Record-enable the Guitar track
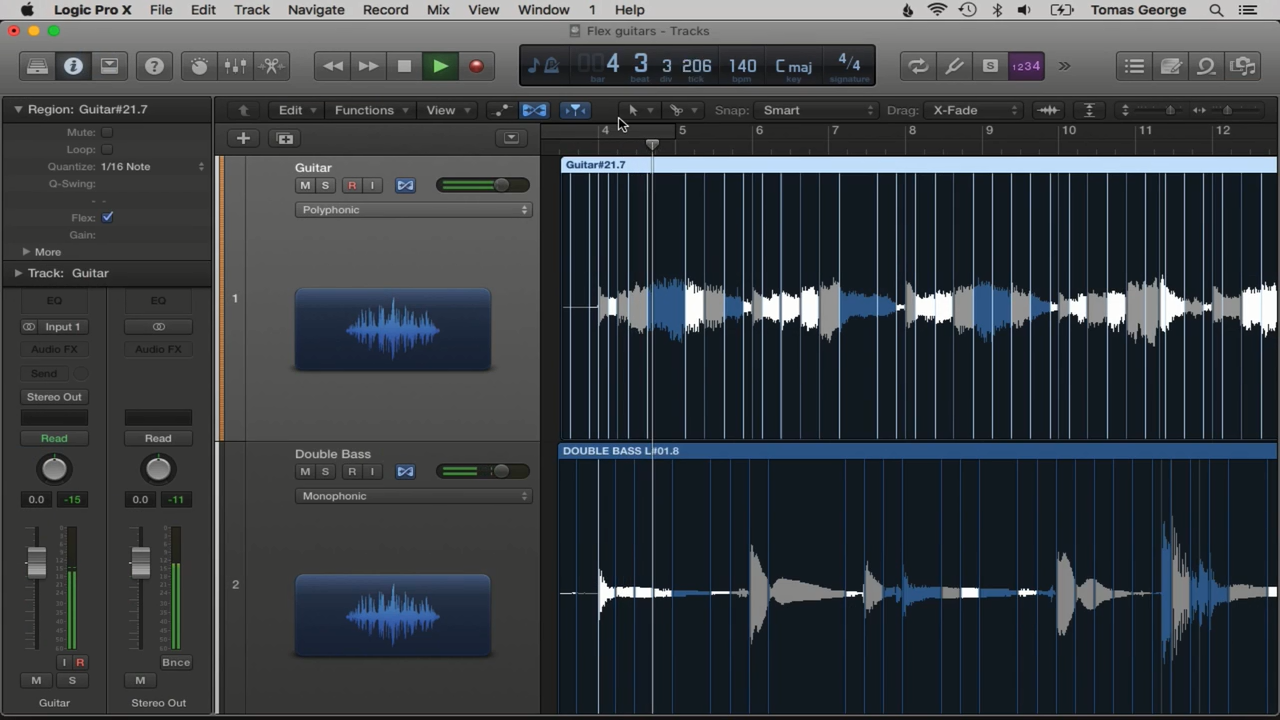Viewport: 1280px width, 720px height. pos(352,185)
